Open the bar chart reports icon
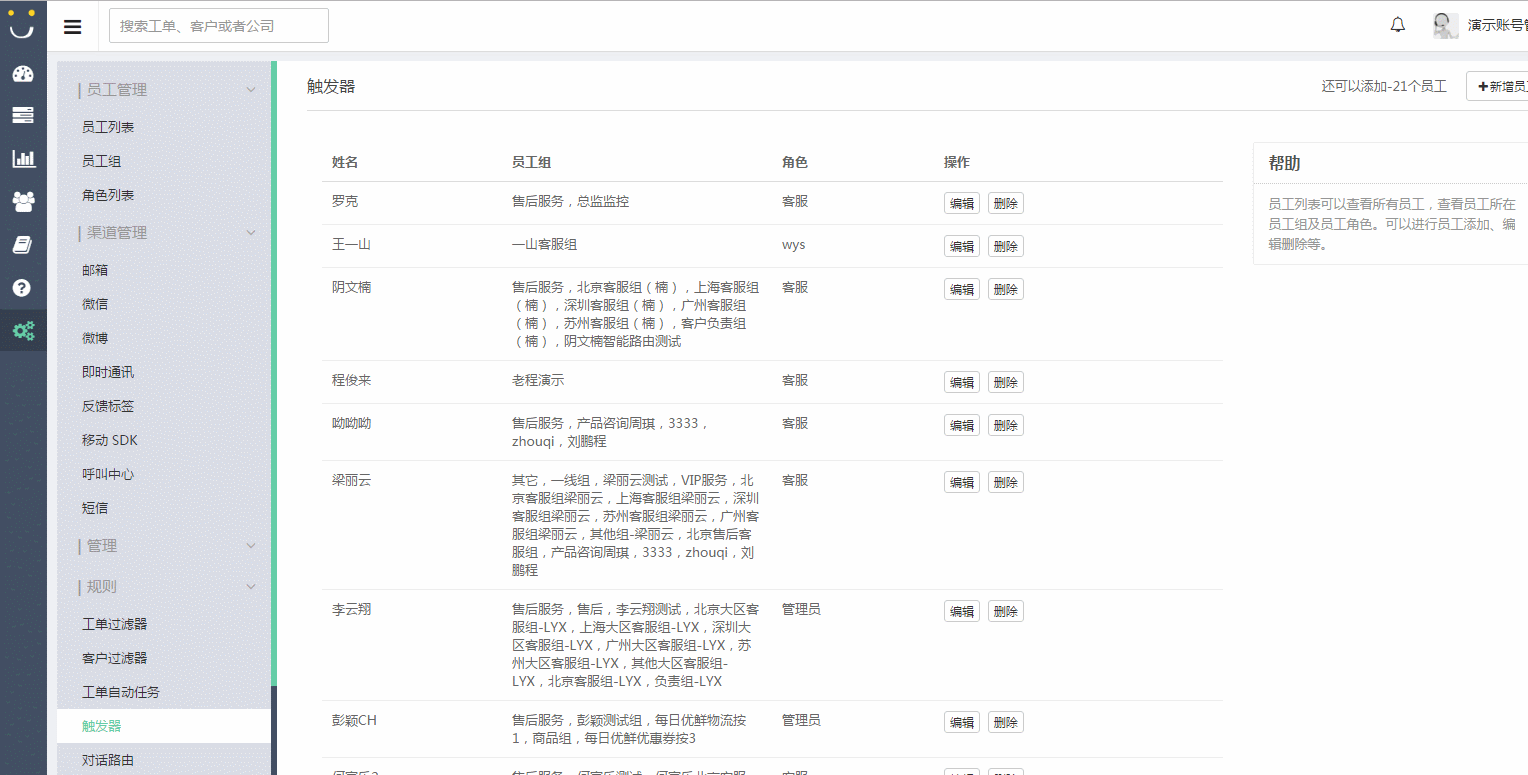1528x775 pixels. click(x=23, y=158)
